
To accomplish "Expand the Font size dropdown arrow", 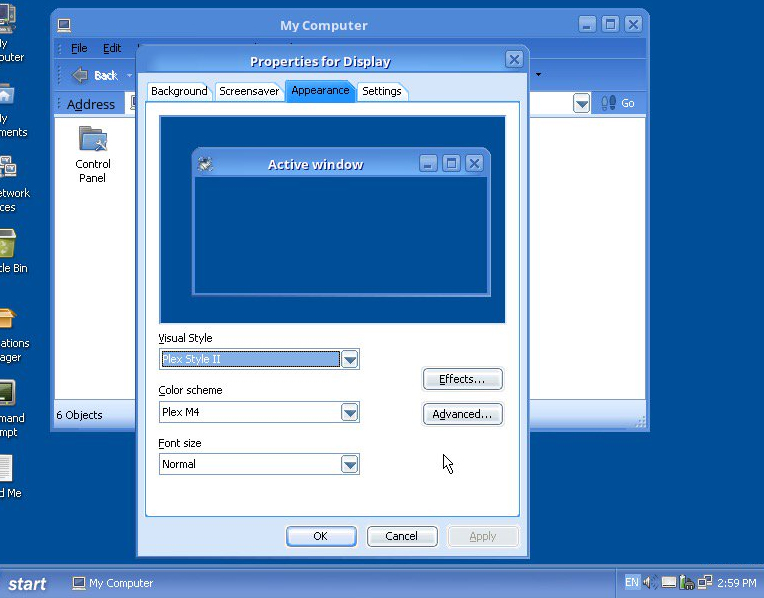I will [350, 464].
